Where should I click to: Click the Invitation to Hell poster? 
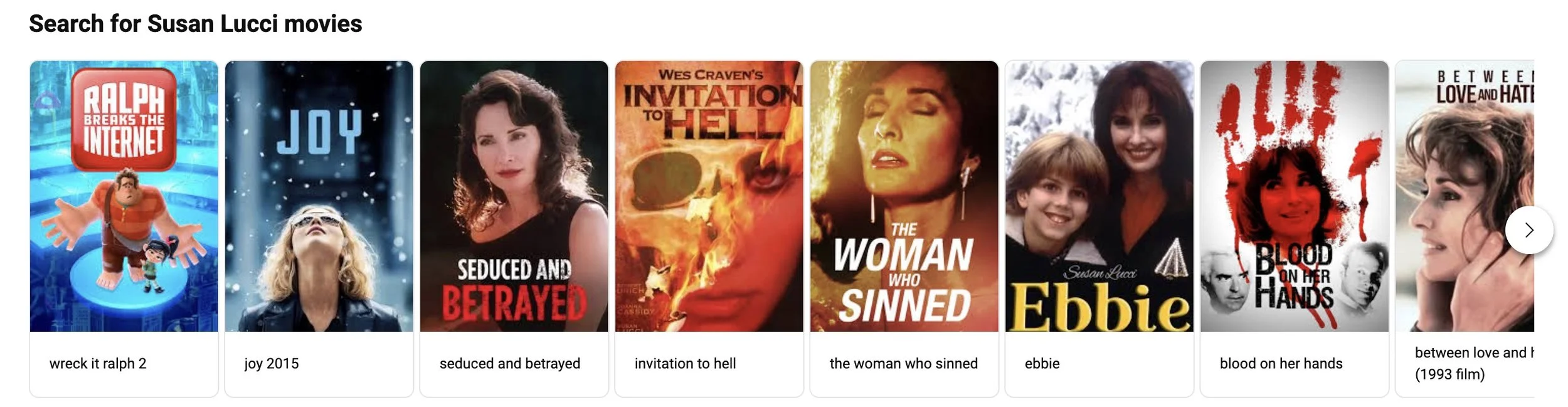(709, 196)
